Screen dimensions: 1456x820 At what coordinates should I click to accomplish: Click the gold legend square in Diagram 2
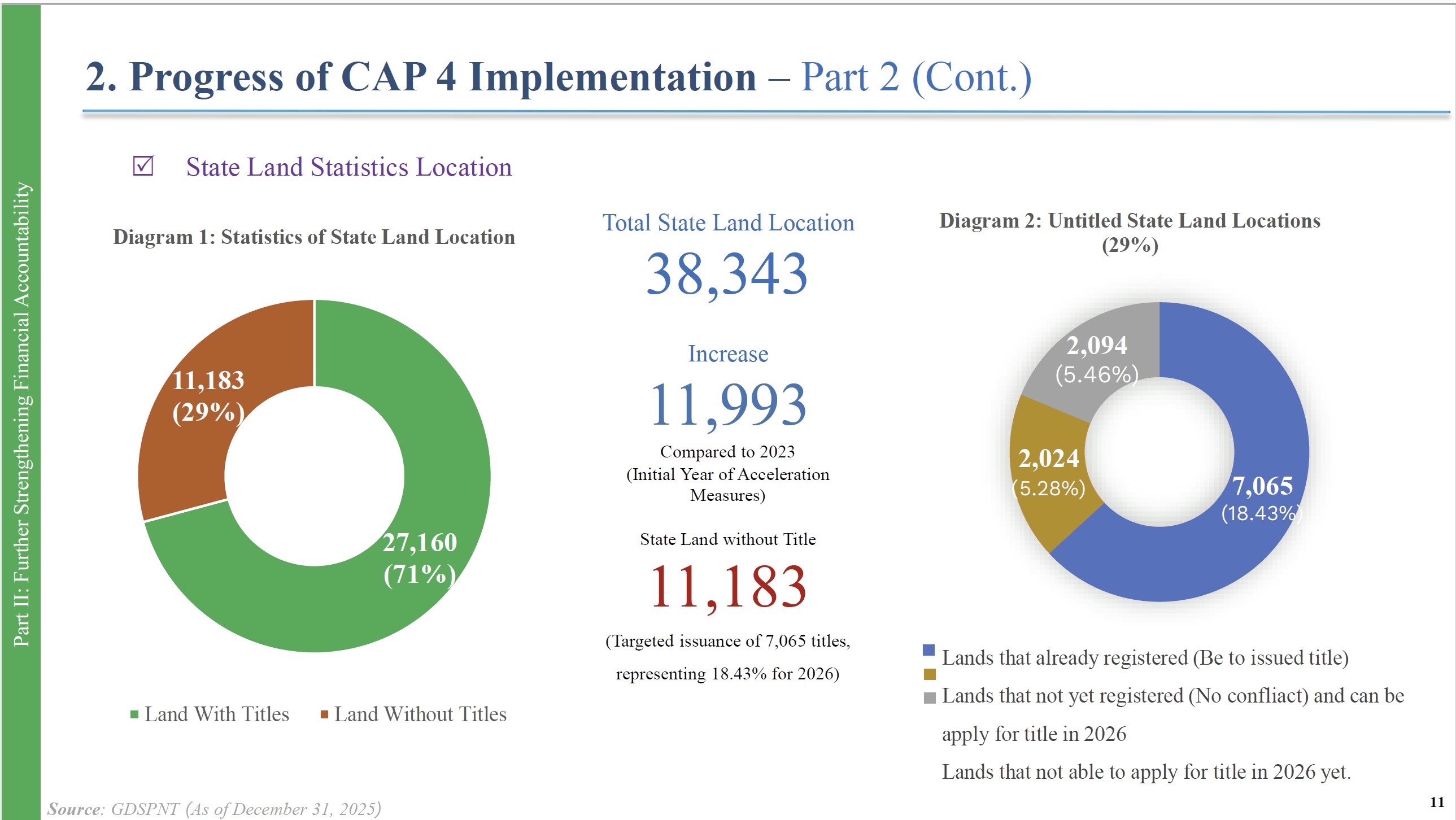coord(930,674)
